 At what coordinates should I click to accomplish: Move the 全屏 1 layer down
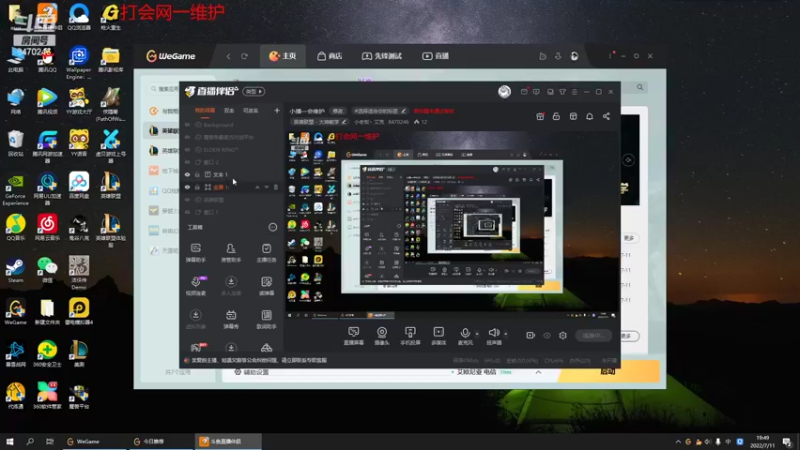(266, 187)
